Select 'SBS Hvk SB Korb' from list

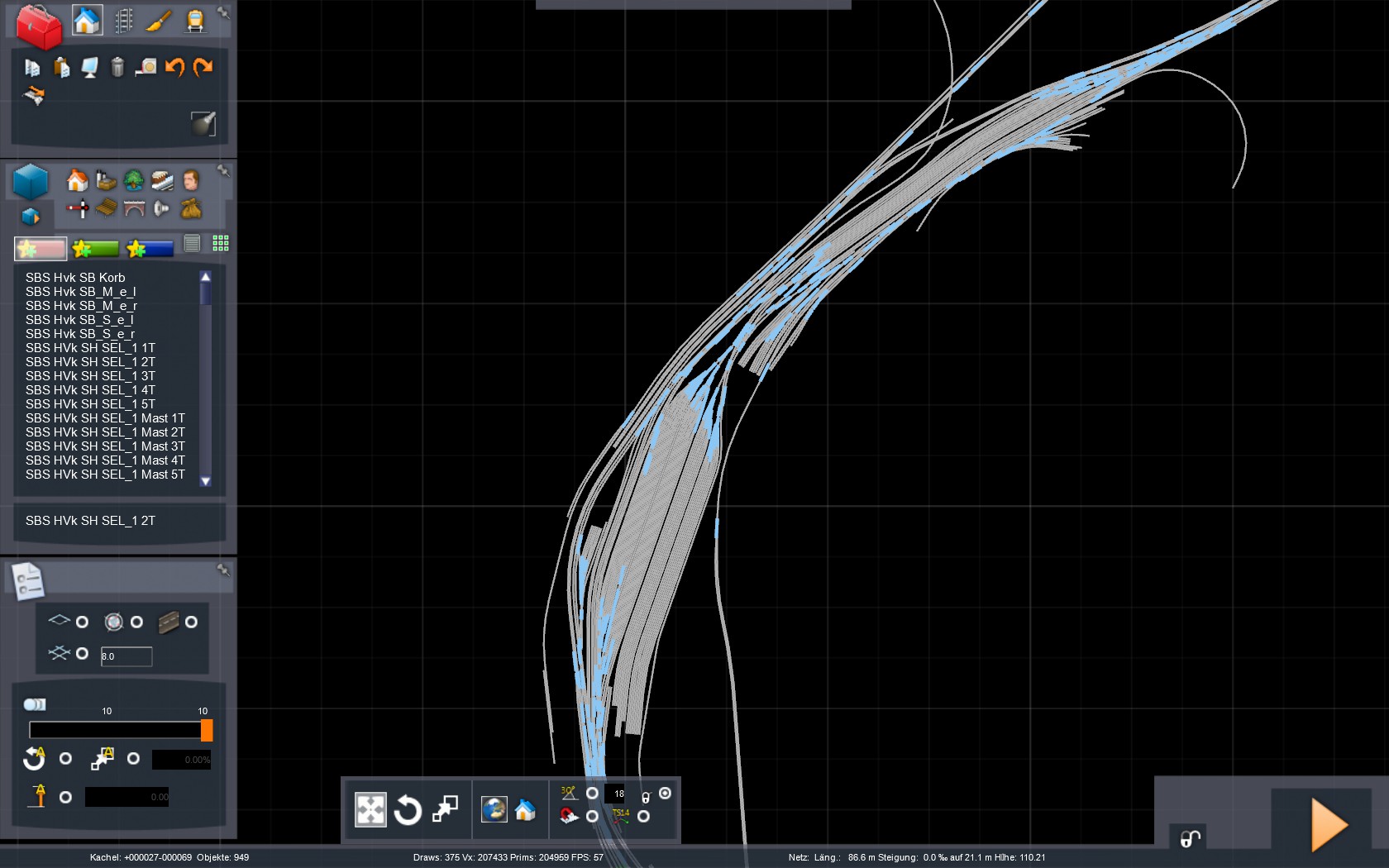click(75, 278)
